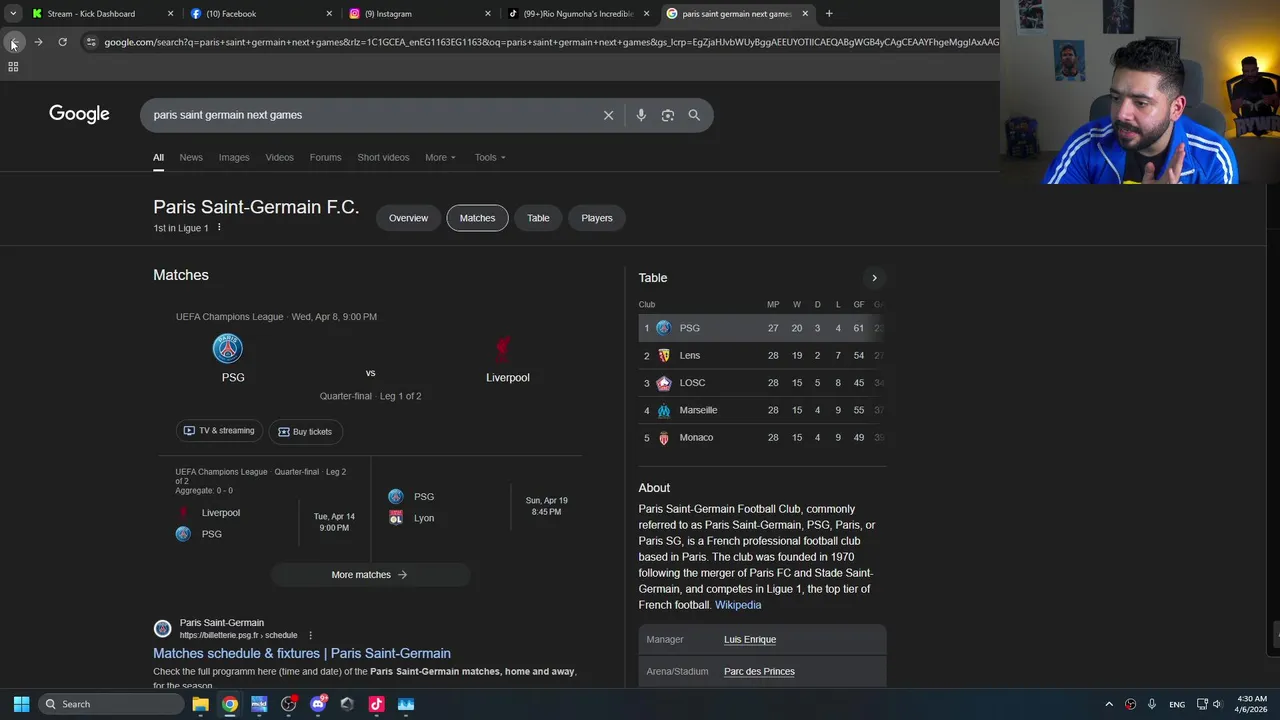
Task: Expand the More search filters dropdown
Action: (440, 157)
